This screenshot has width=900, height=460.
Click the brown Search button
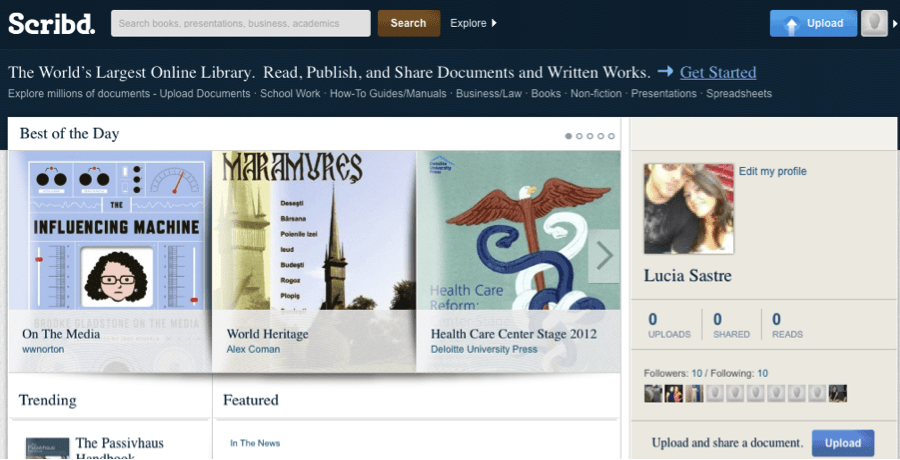click(409, 24)
